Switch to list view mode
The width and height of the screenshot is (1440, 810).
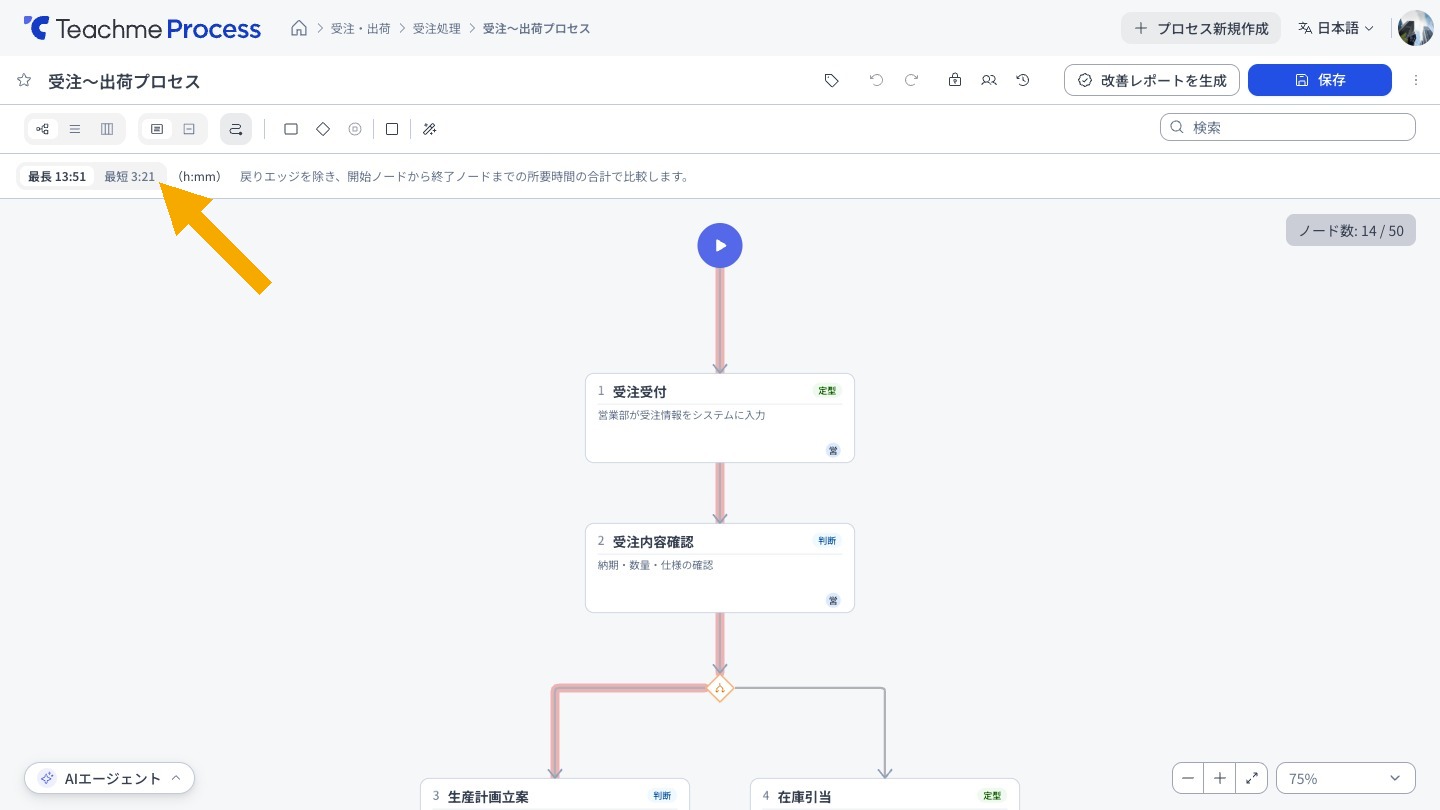click(x=75, y=129)
